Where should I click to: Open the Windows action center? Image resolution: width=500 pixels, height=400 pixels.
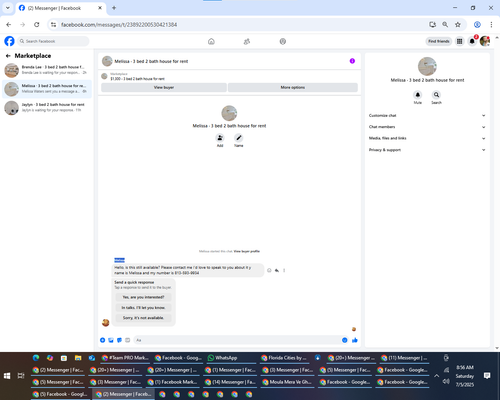pyautogui.click(x=487, y=376)
